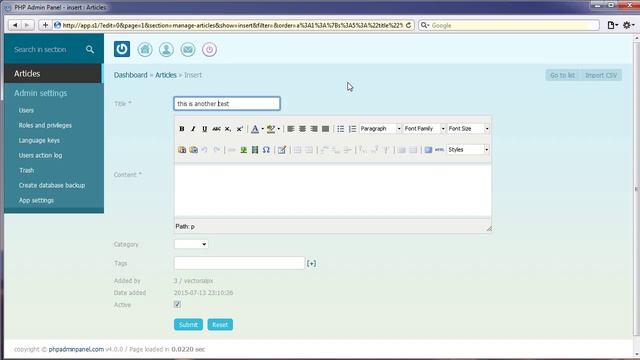Click the blue power icon in the header

click(x=122, y=49)
